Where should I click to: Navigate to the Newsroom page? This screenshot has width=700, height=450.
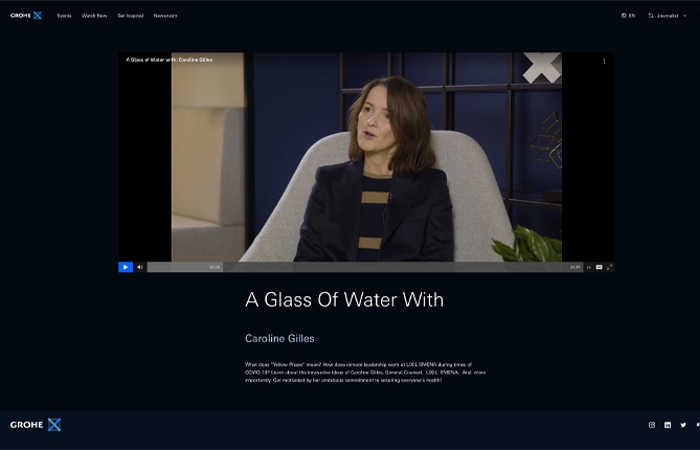(165, 16)
